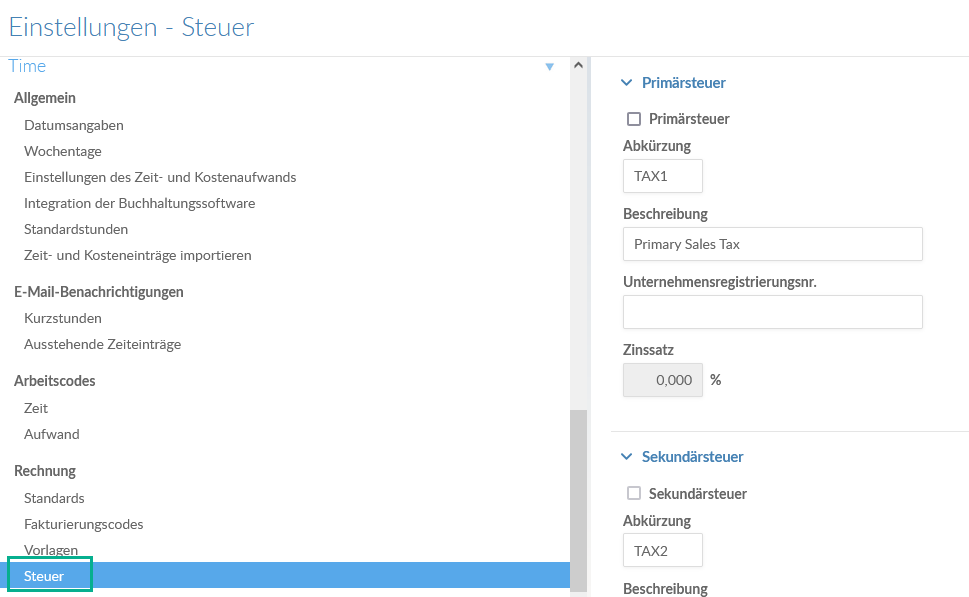This screenshot has height=597, width=969.
Task: Click the Time section heading
Action: (27, 66)
